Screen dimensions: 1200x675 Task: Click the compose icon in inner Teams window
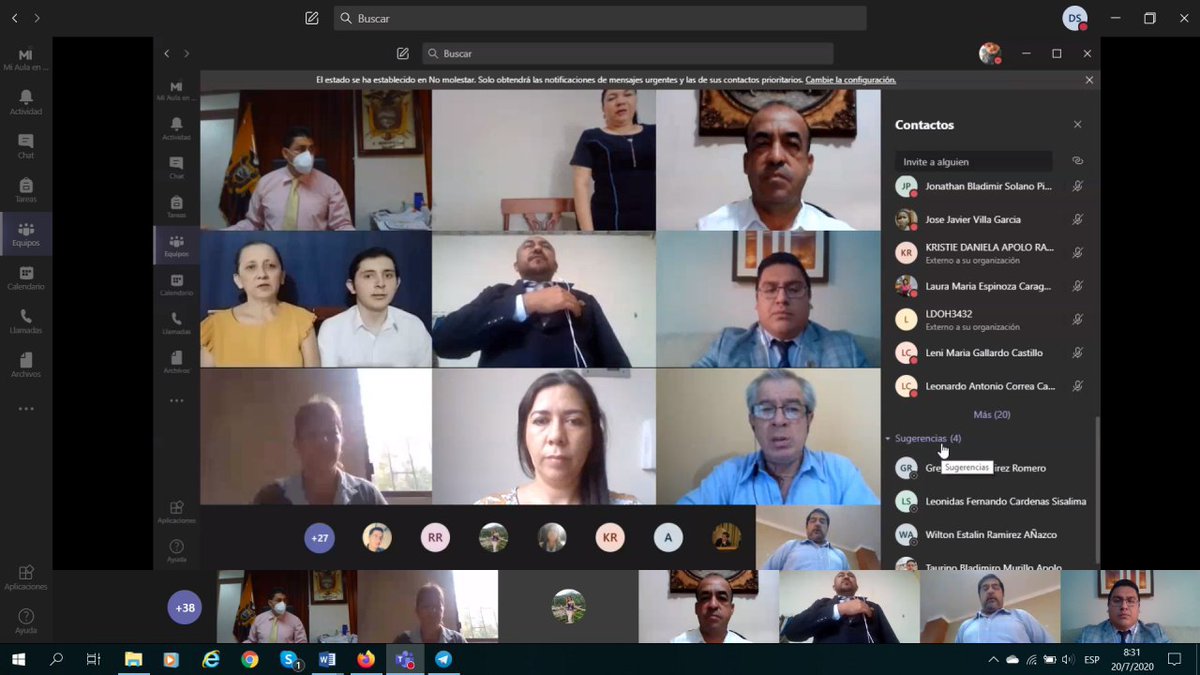click(x=403, y=53)
